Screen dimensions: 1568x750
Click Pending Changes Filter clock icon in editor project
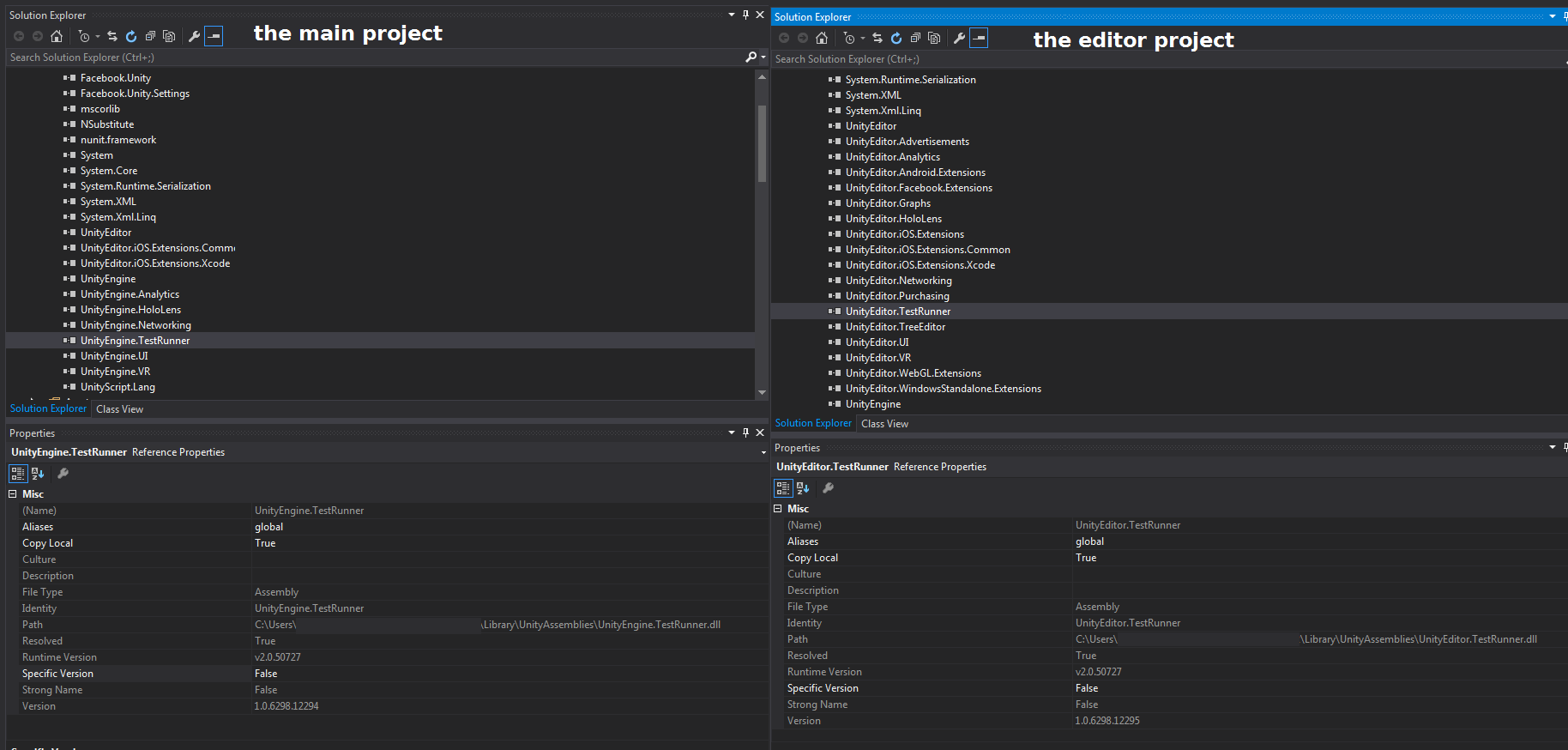(x=848, y=38)
